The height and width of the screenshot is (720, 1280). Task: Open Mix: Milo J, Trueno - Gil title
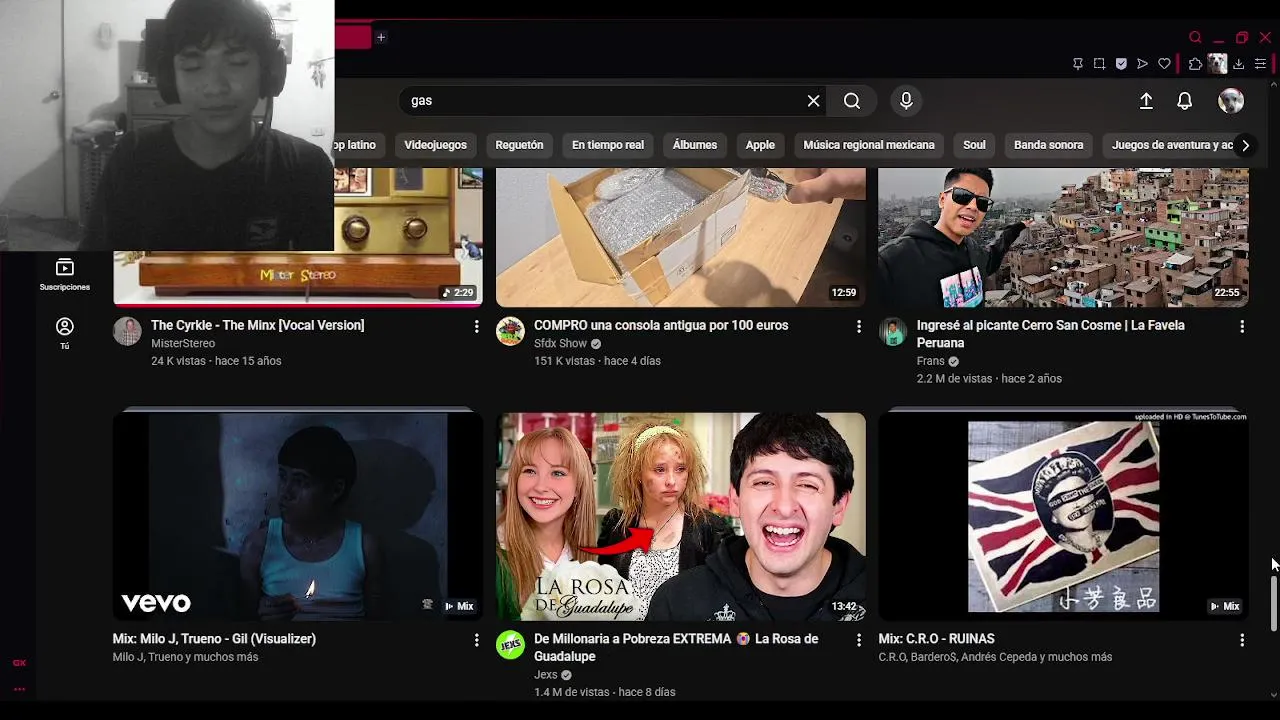click(214, 639)
